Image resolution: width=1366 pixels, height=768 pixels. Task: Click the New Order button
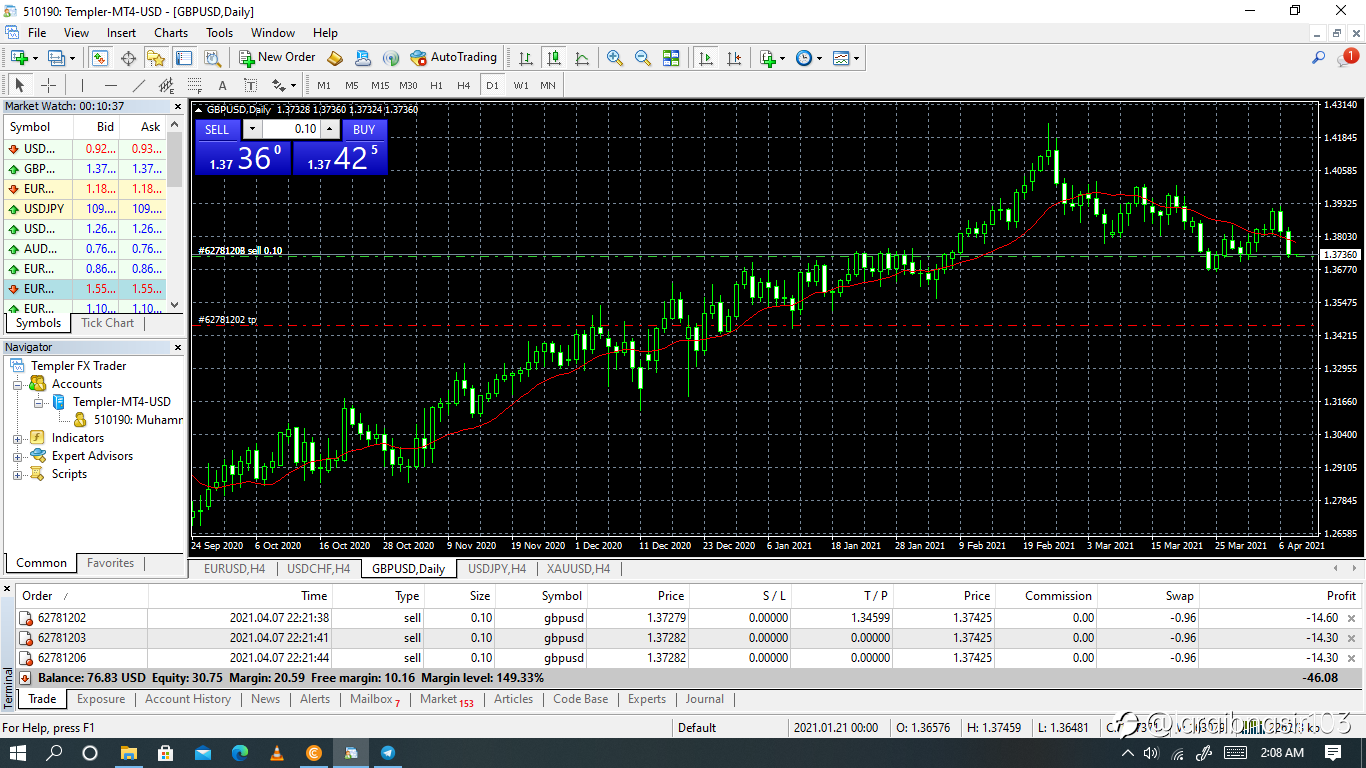(277, 58)
